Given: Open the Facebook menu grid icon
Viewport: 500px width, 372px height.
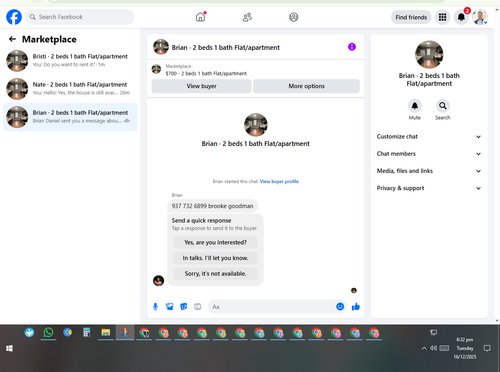Looking at the screenshot, I should tap(442, 17).
